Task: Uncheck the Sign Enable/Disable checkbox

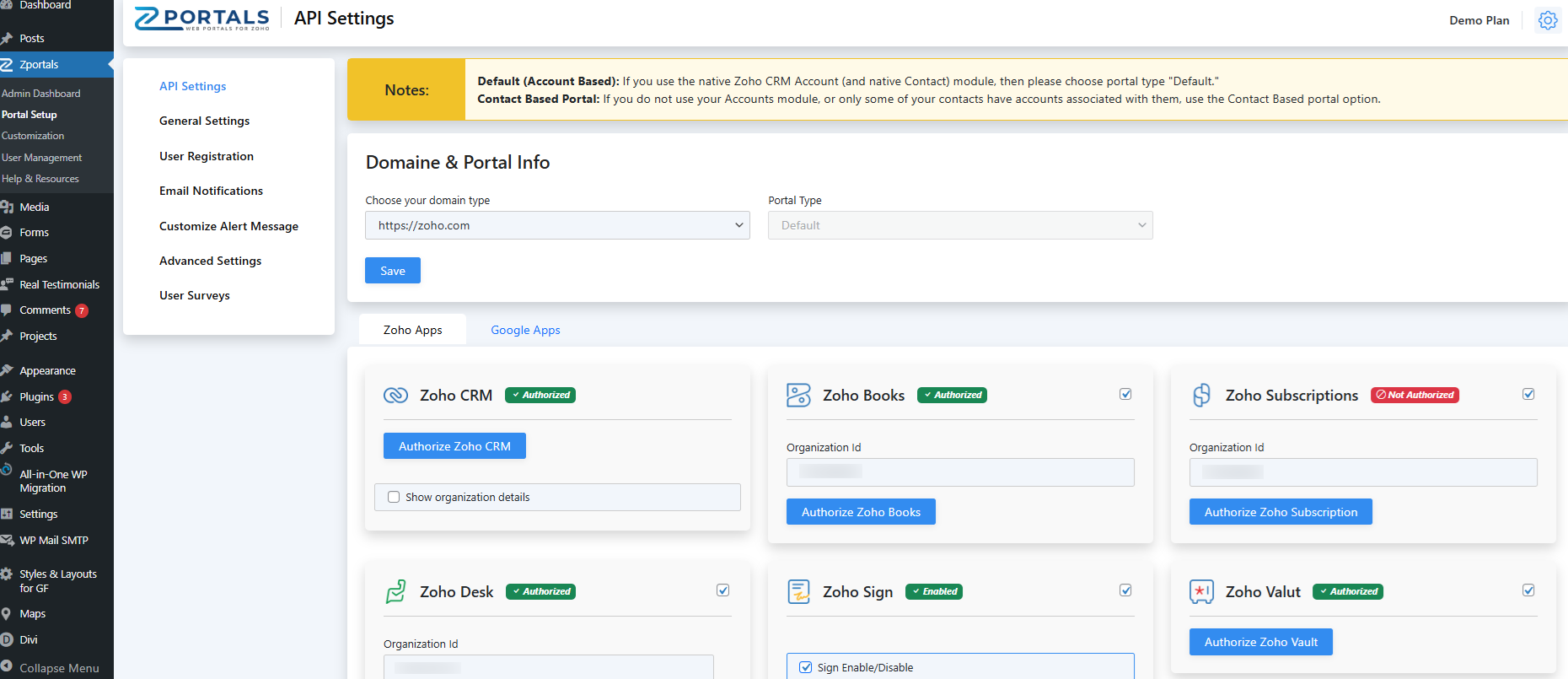Action: point(805,667)
